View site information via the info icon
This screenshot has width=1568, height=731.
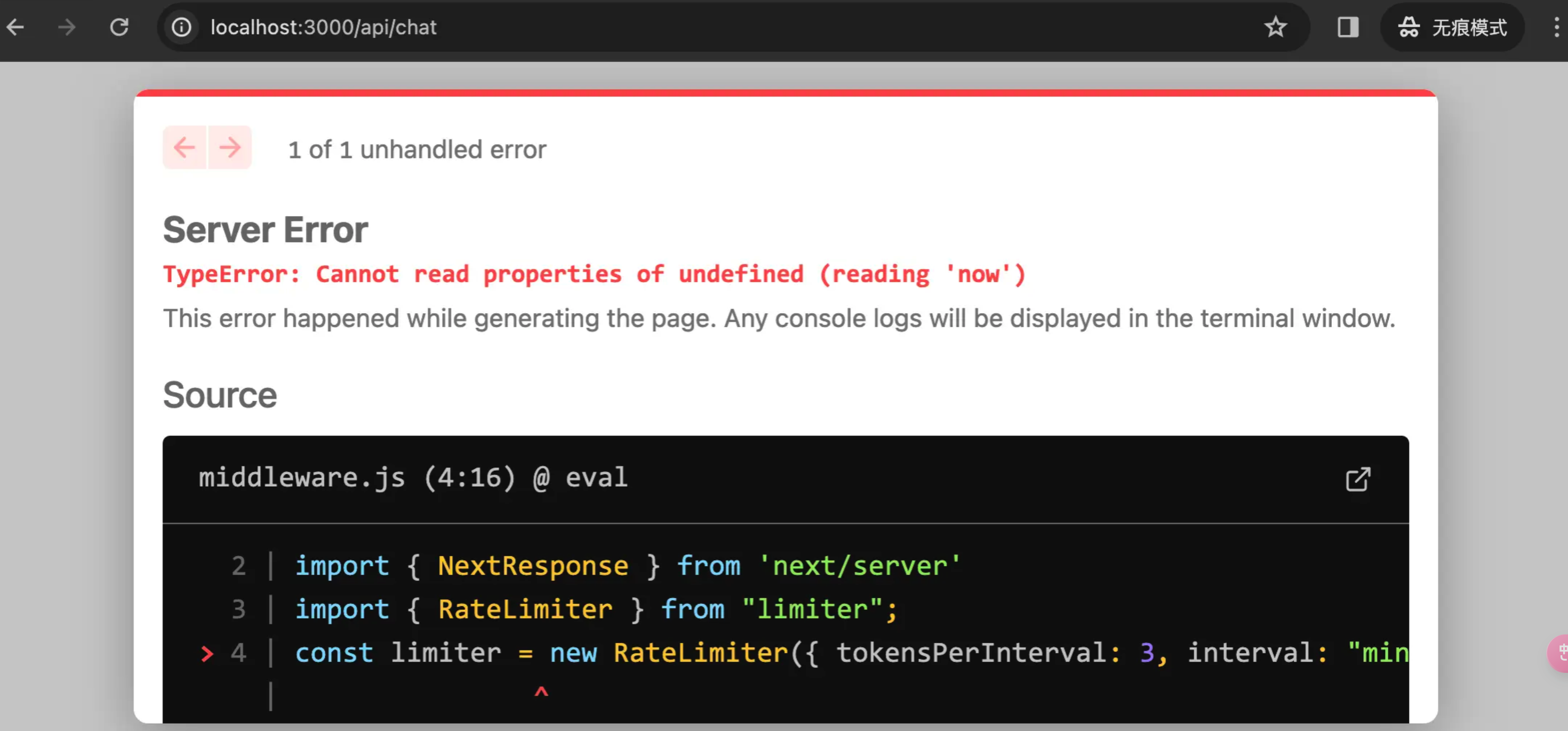coord(180,27)
